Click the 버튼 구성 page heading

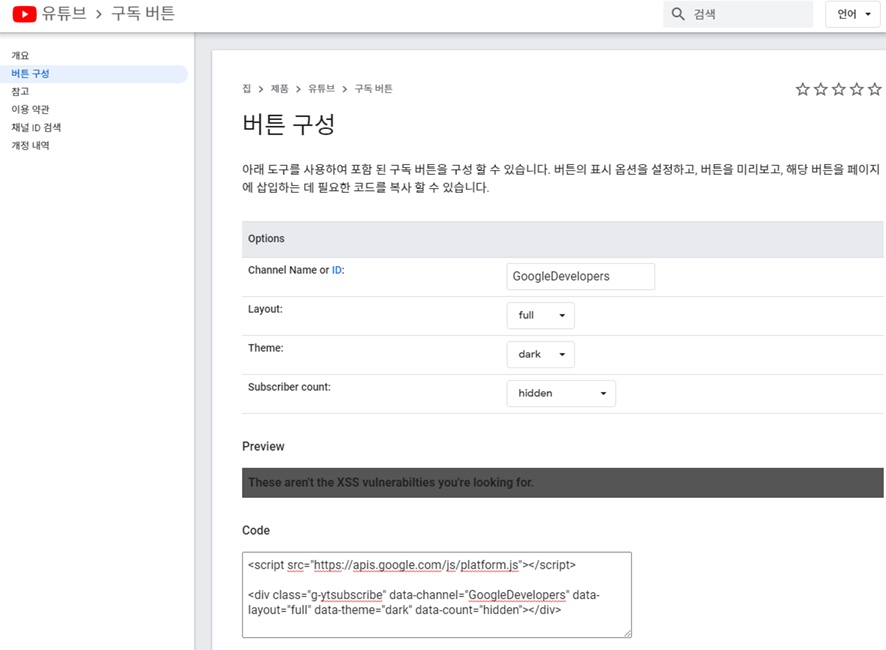289,124
